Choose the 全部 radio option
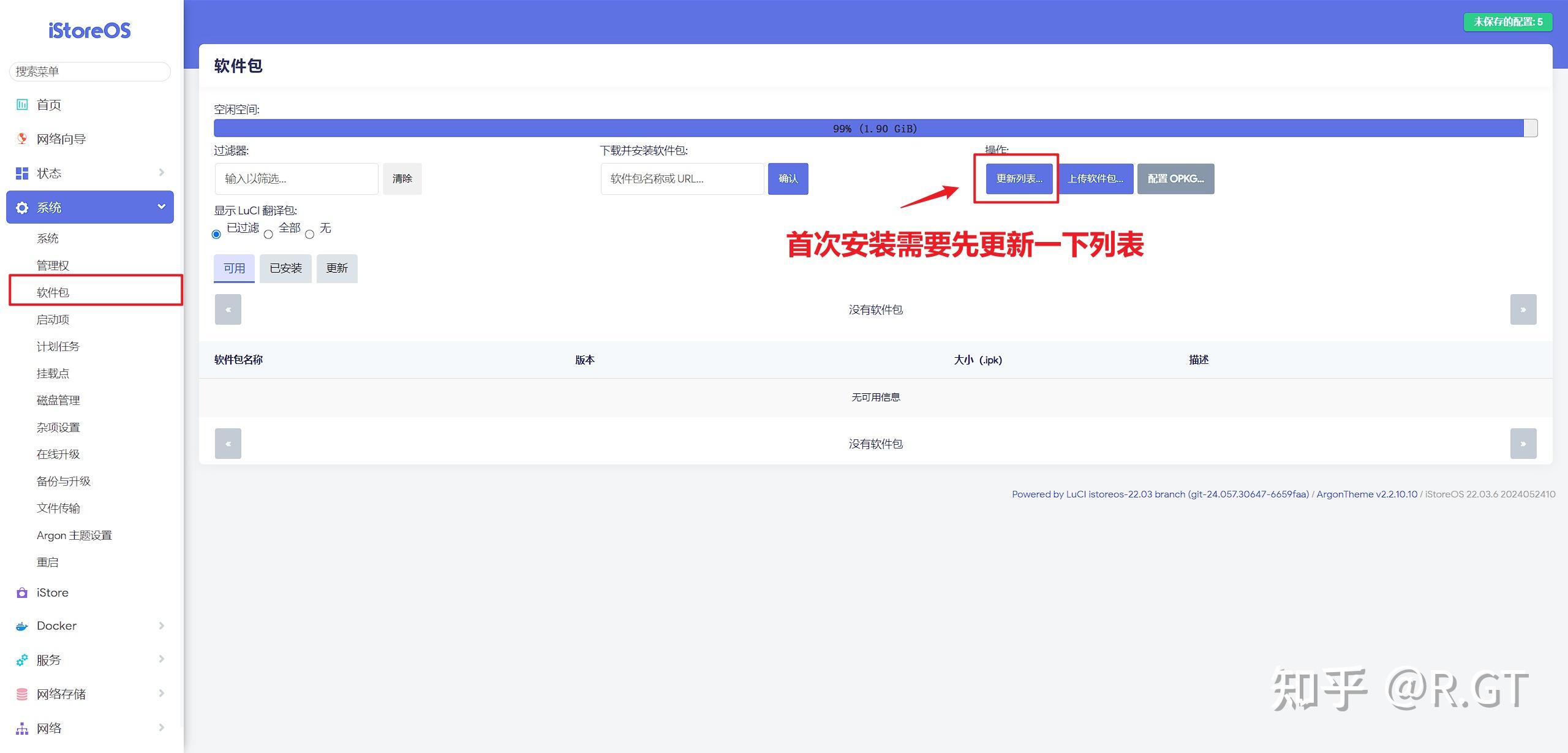Image resolution: width=1568 pixels, height=753 pixels. click(x=268, y=234)
